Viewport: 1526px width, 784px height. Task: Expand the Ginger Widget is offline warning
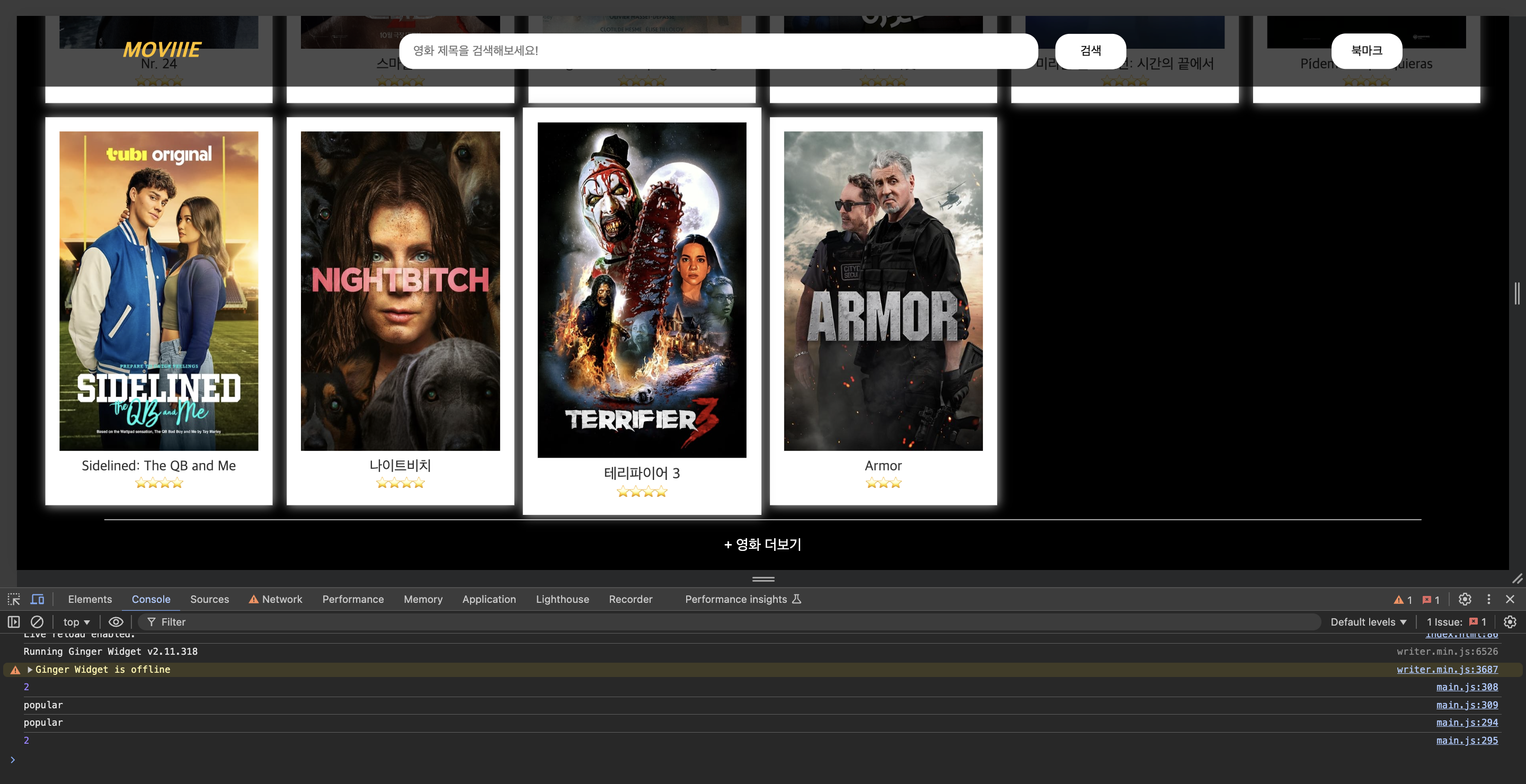(30, 669)
